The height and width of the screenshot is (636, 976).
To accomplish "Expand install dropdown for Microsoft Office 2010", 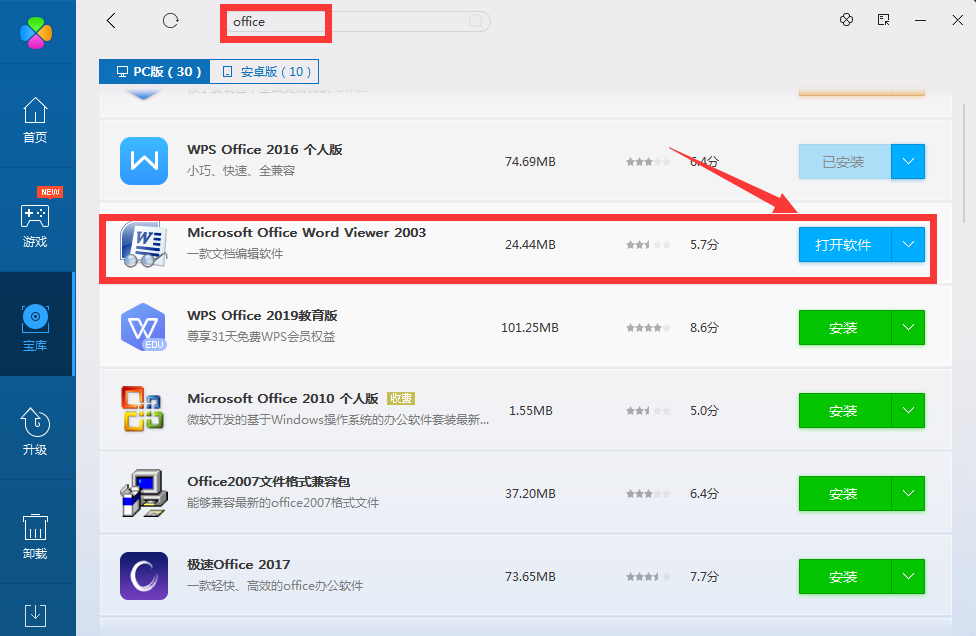I will 908,411.
